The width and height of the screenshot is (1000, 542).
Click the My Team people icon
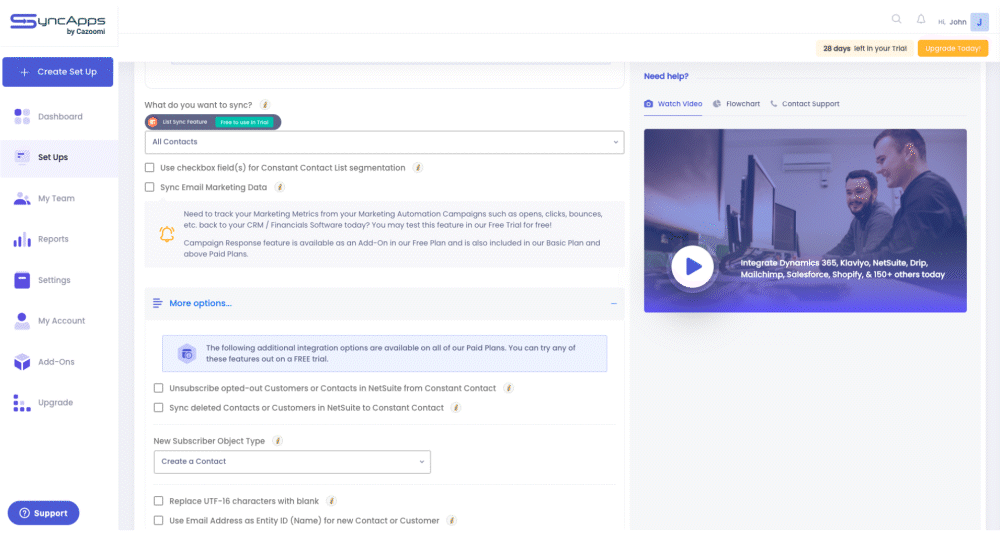(22, 198)
